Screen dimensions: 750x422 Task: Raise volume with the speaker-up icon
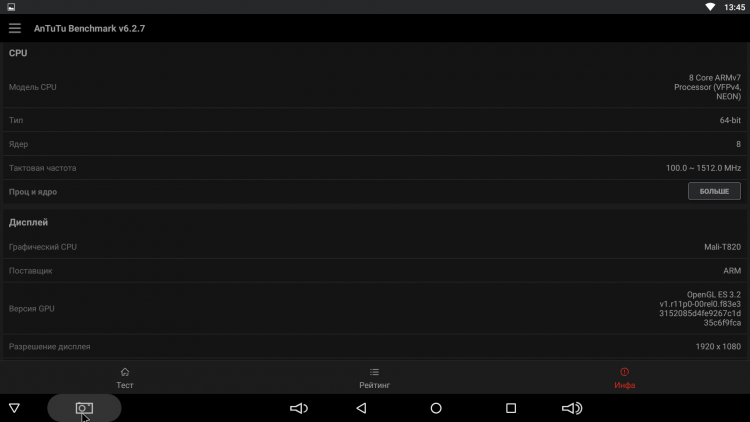tap(572, 408)
